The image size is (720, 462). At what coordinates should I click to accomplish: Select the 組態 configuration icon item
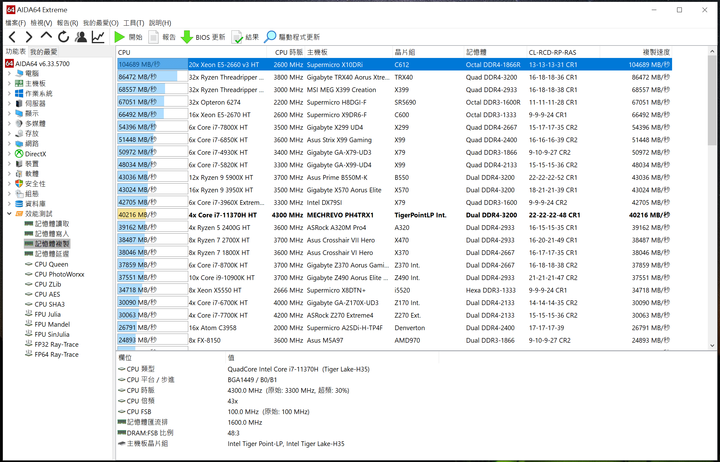point(19,194)
